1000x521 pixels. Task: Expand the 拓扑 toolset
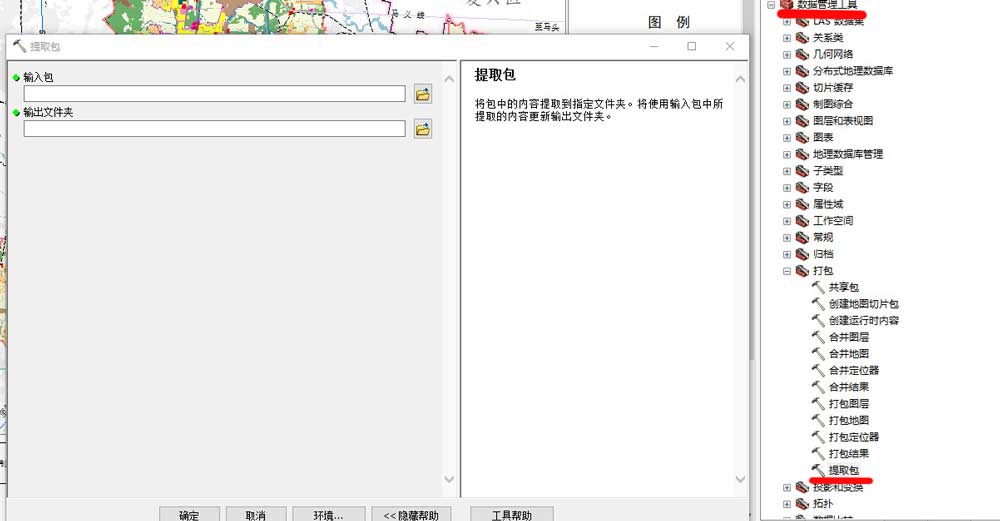click(787, 504)
